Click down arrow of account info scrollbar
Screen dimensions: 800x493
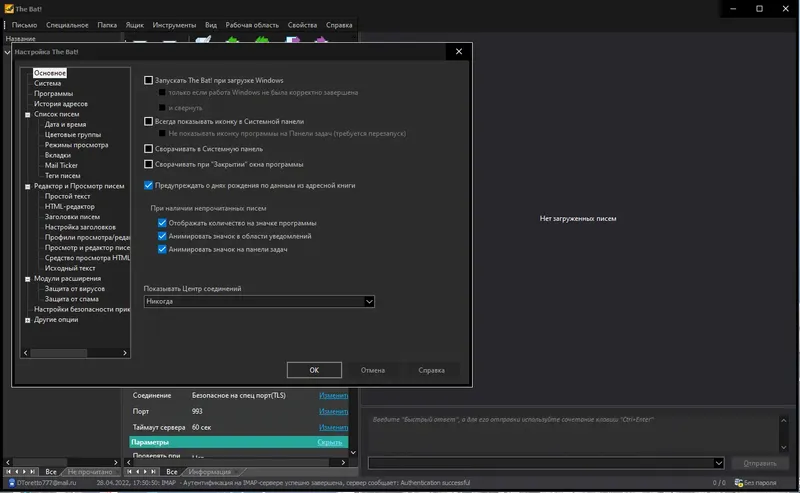353,452
